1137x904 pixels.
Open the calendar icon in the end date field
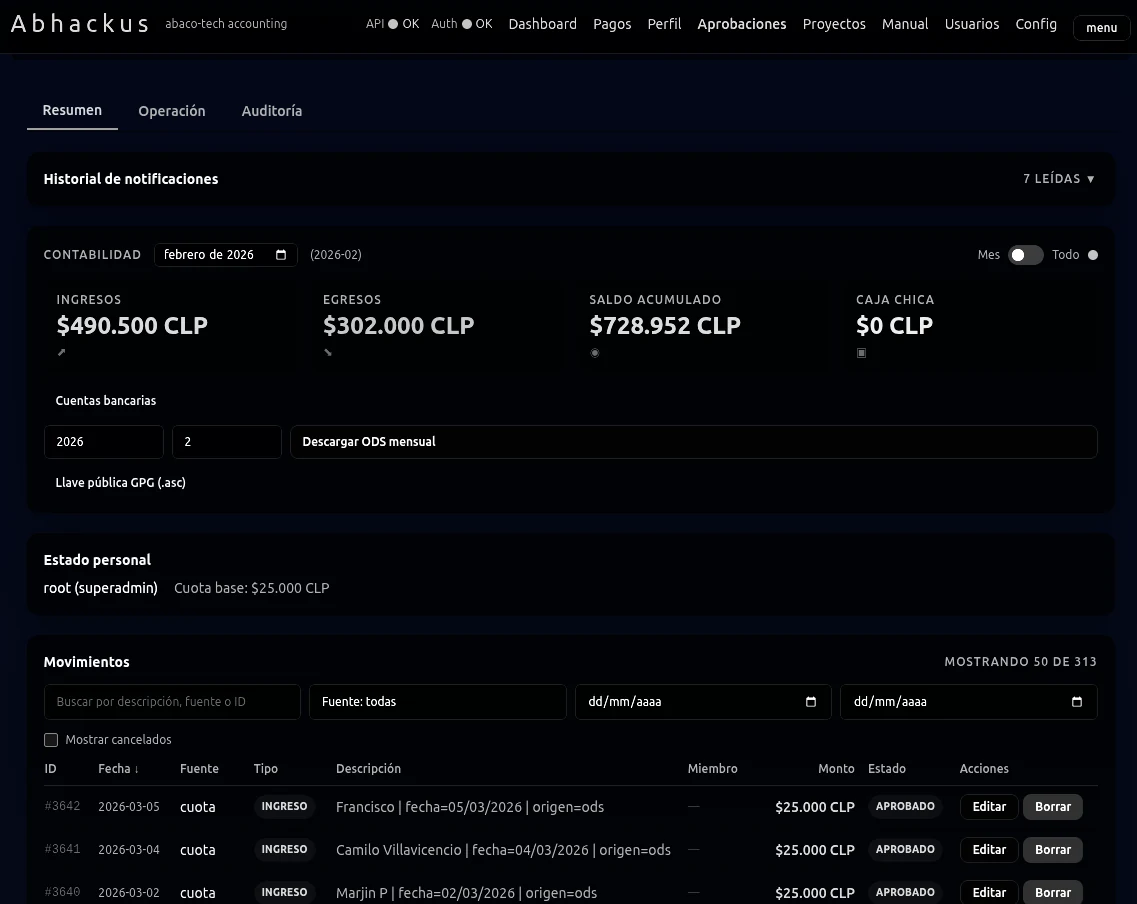(x=1077, y=702)
